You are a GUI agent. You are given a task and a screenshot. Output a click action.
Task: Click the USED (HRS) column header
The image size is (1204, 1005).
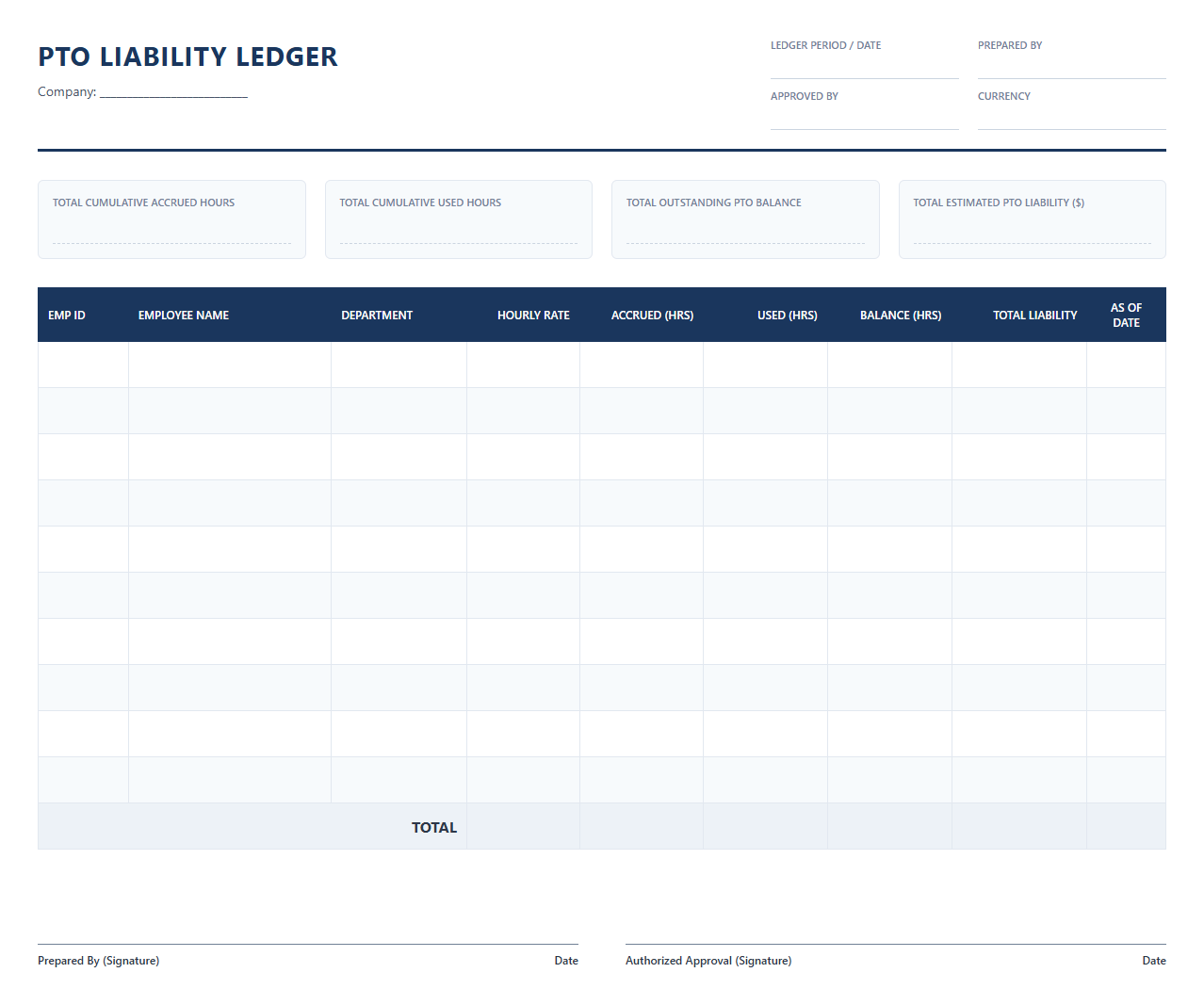[x=766, y=315]
